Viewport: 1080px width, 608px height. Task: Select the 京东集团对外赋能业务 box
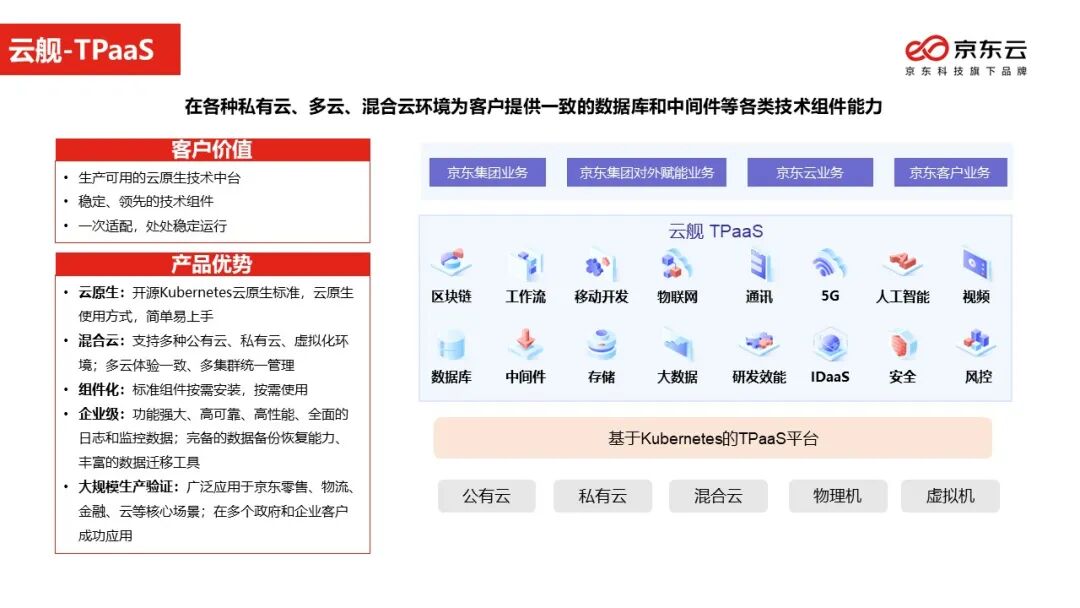646,173
